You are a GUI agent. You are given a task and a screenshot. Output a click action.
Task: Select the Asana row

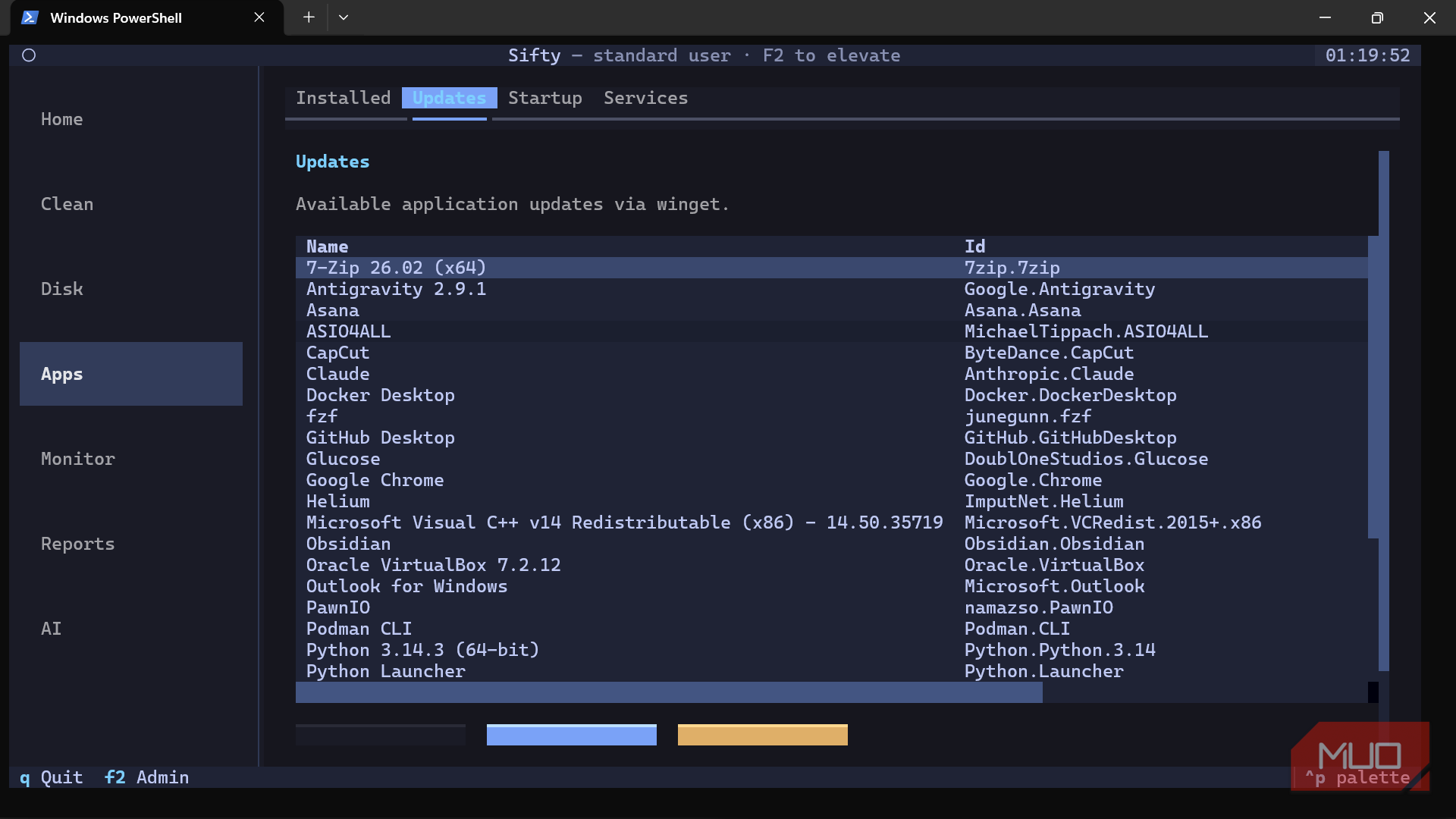pos(832,310)
